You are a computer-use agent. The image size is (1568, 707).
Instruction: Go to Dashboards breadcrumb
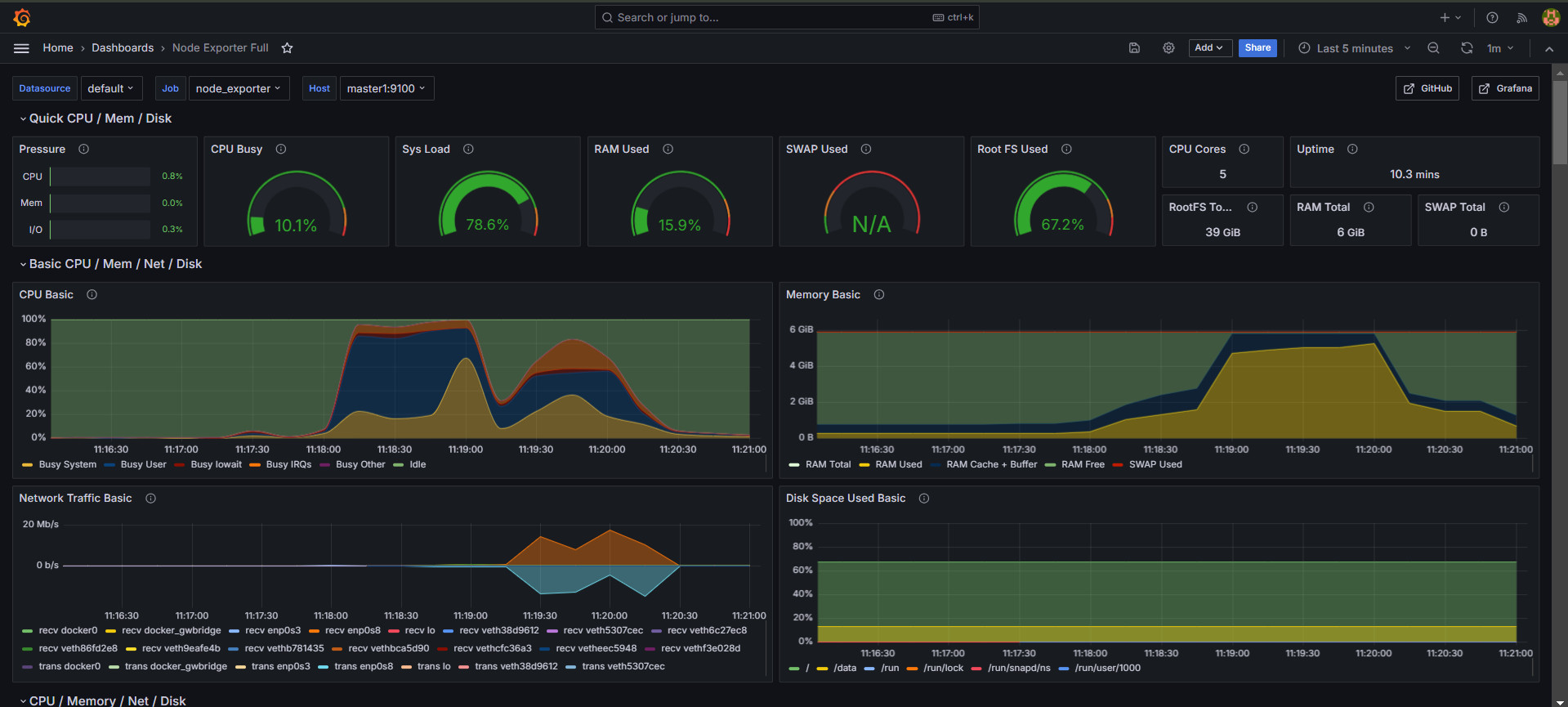123,48
